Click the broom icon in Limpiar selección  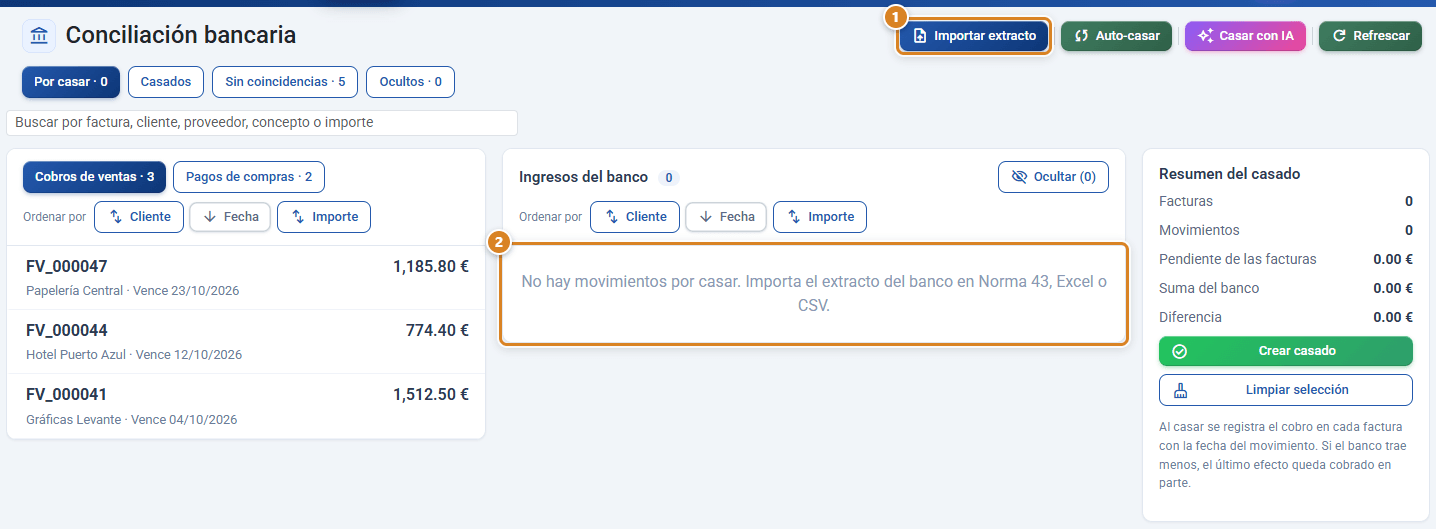[x=1180, y=390]
